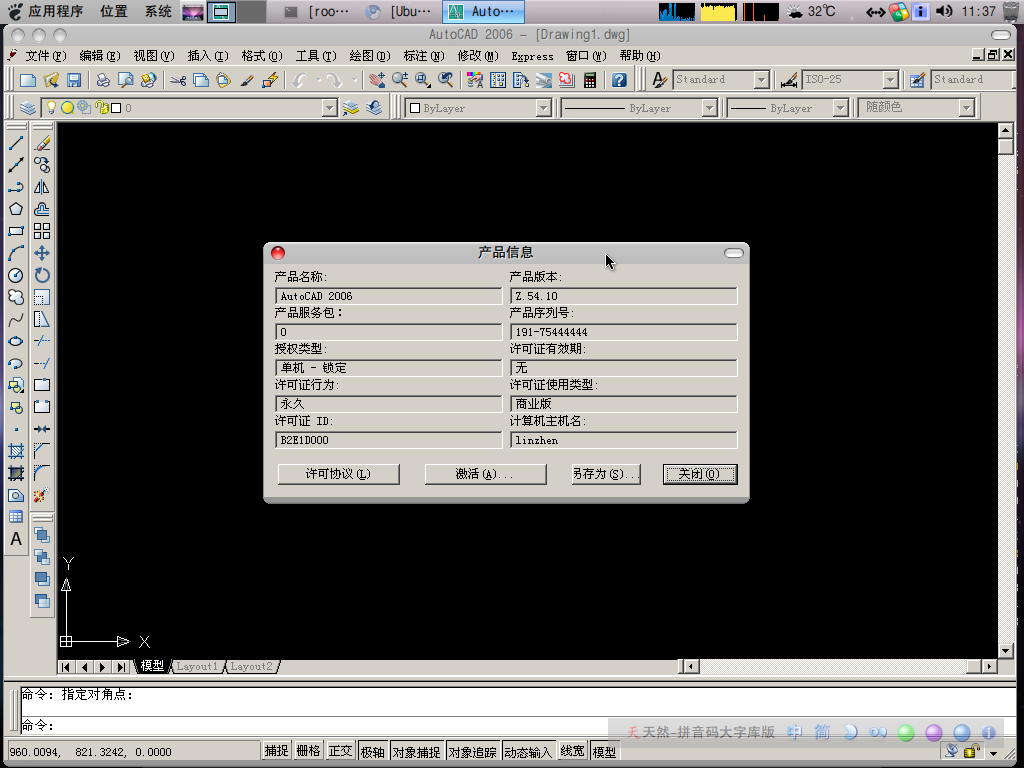Toggle 对象追踪 object tracking in status bar
The height and width of the screenshot is (768, 1024).
(472, 751)
